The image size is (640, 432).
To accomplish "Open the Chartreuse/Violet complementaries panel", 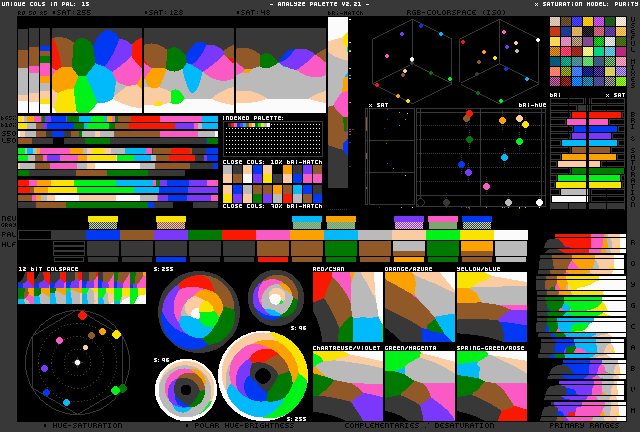I will pyautogui.click(x=348, y=386).
